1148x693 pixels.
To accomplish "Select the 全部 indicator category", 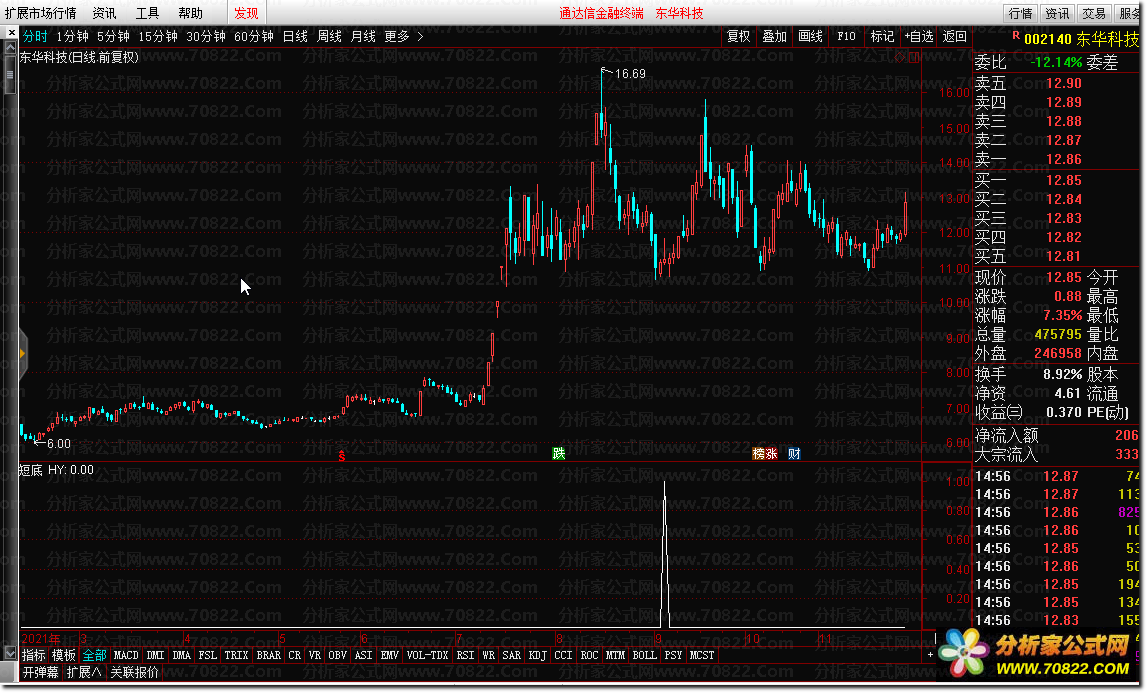I will [x=94, y=655].
